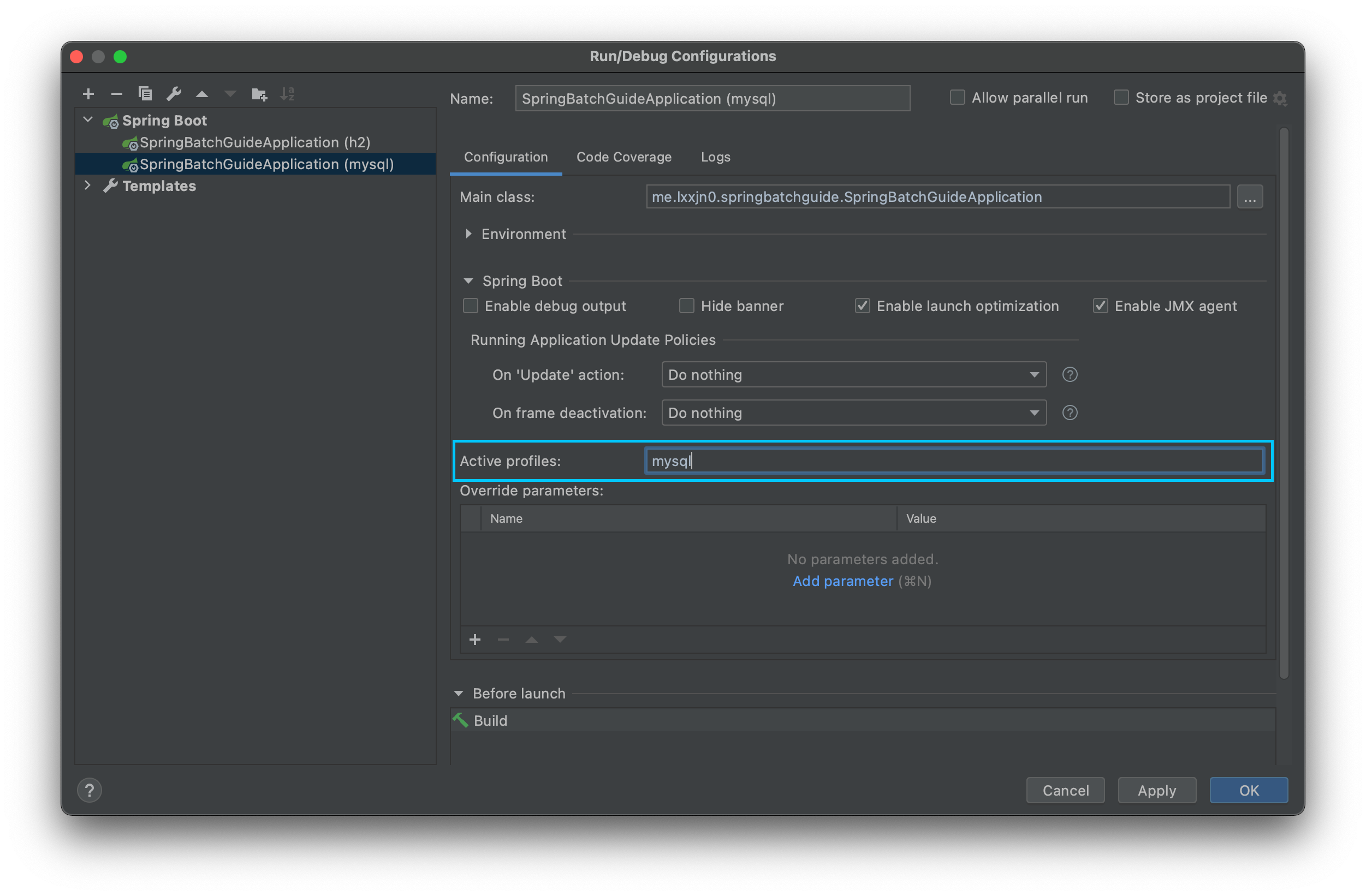Click the remove configuration minus icon

(x=116, y=93)
